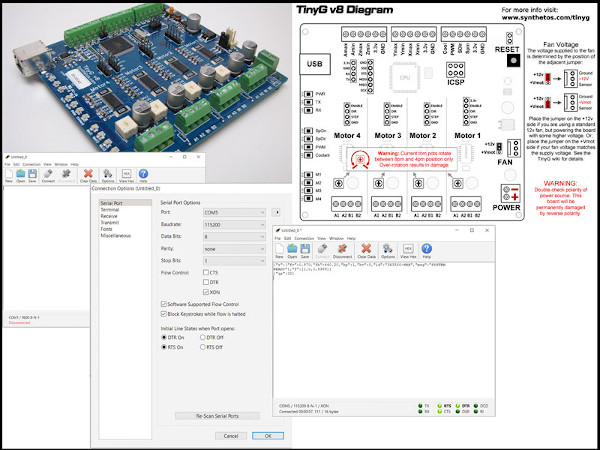Uncheck the XON flow control checkbox
The height and width of the screenshot is (450, 600).
tap(206, 292)
